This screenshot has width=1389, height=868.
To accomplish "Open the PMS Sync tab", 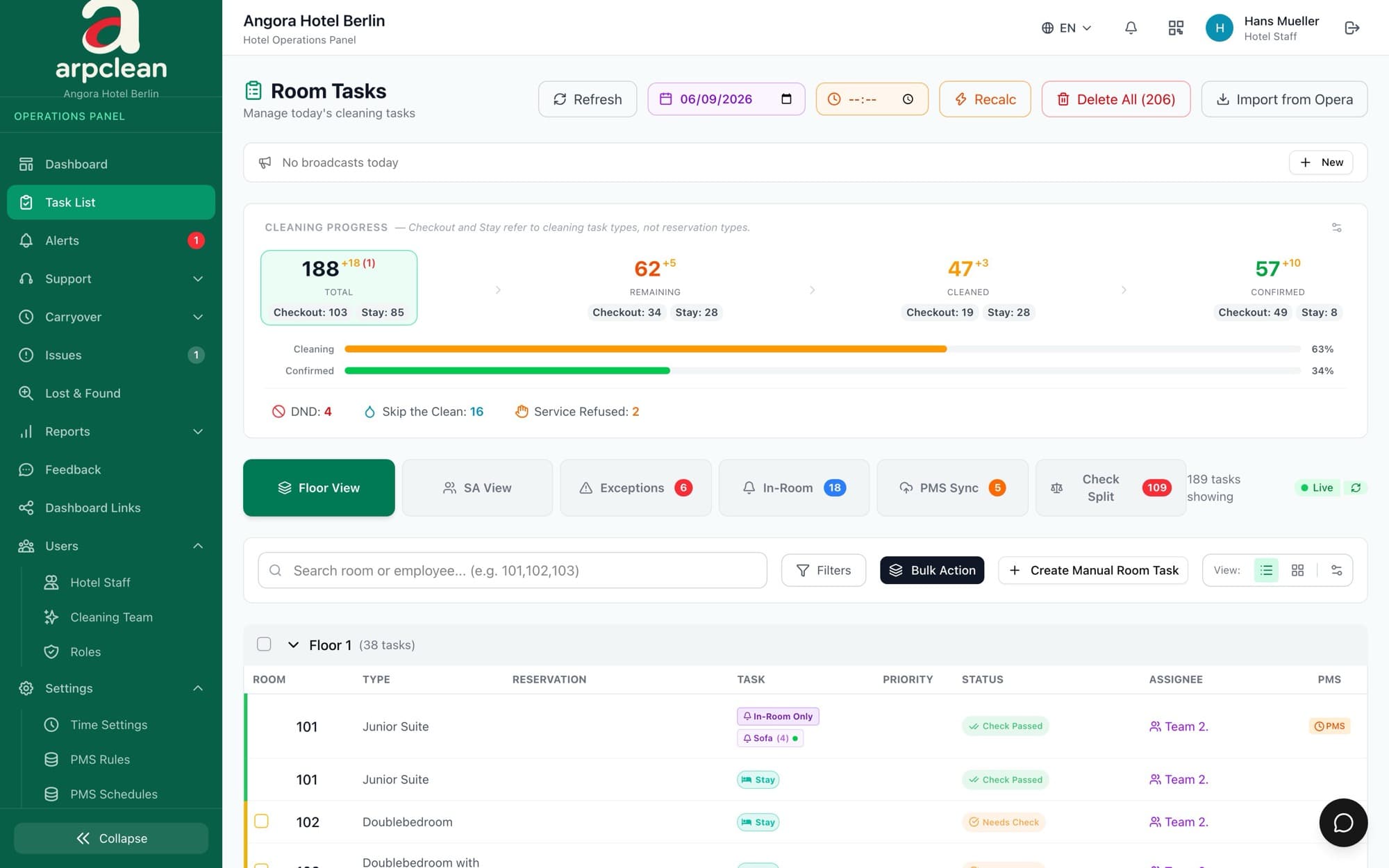I will pos(952,487).
